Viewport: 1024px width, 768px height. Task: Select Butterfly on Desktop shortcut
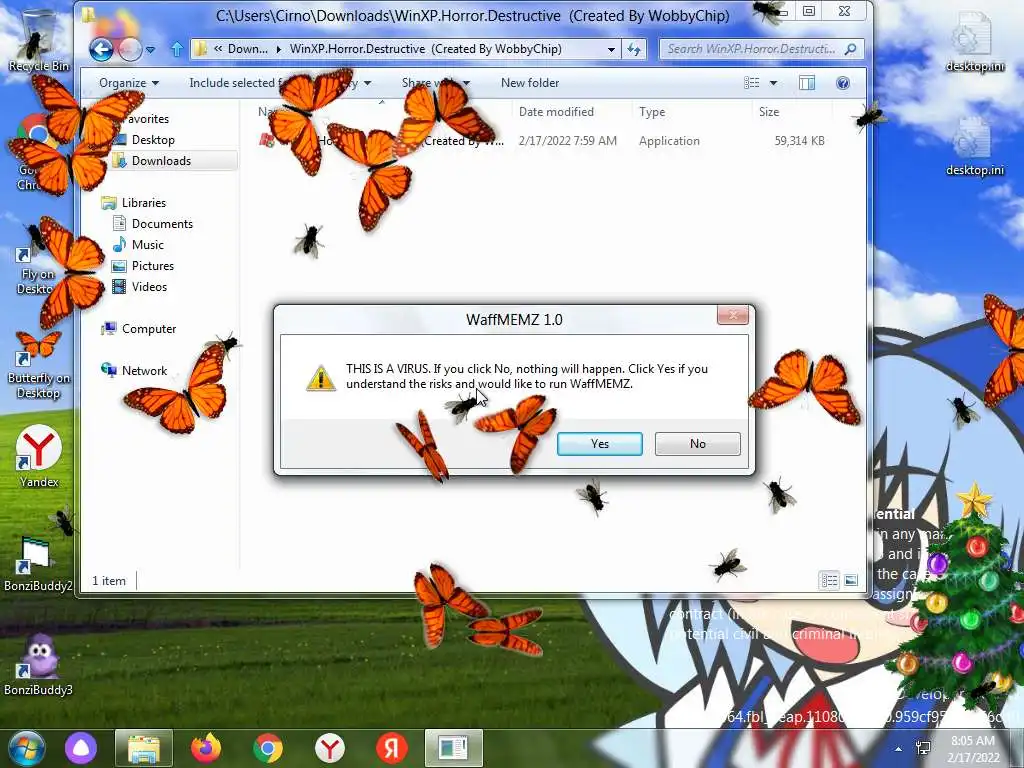(x=39, y=366)
